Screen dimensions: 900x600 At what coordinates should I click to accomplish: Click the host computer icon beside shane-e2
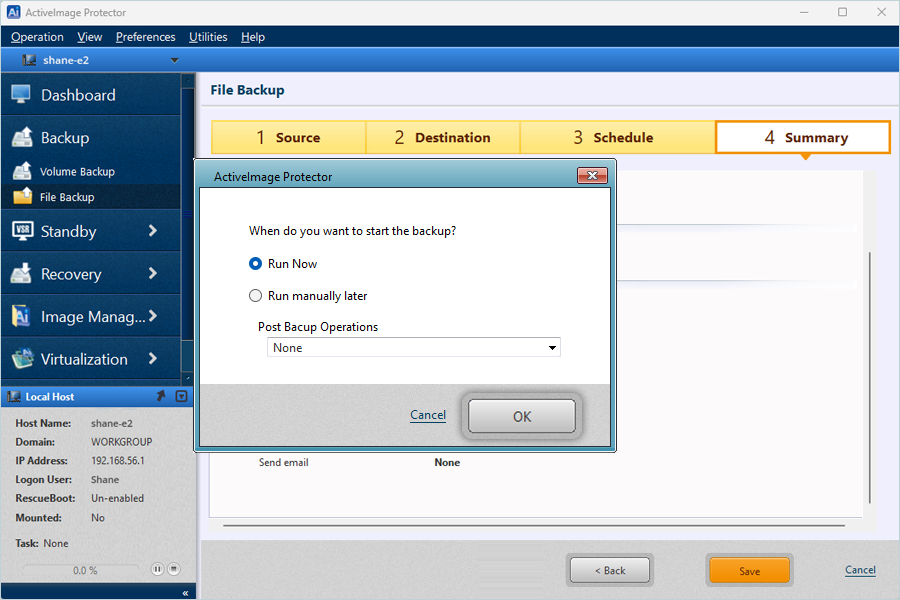click(x=29, y=60)
